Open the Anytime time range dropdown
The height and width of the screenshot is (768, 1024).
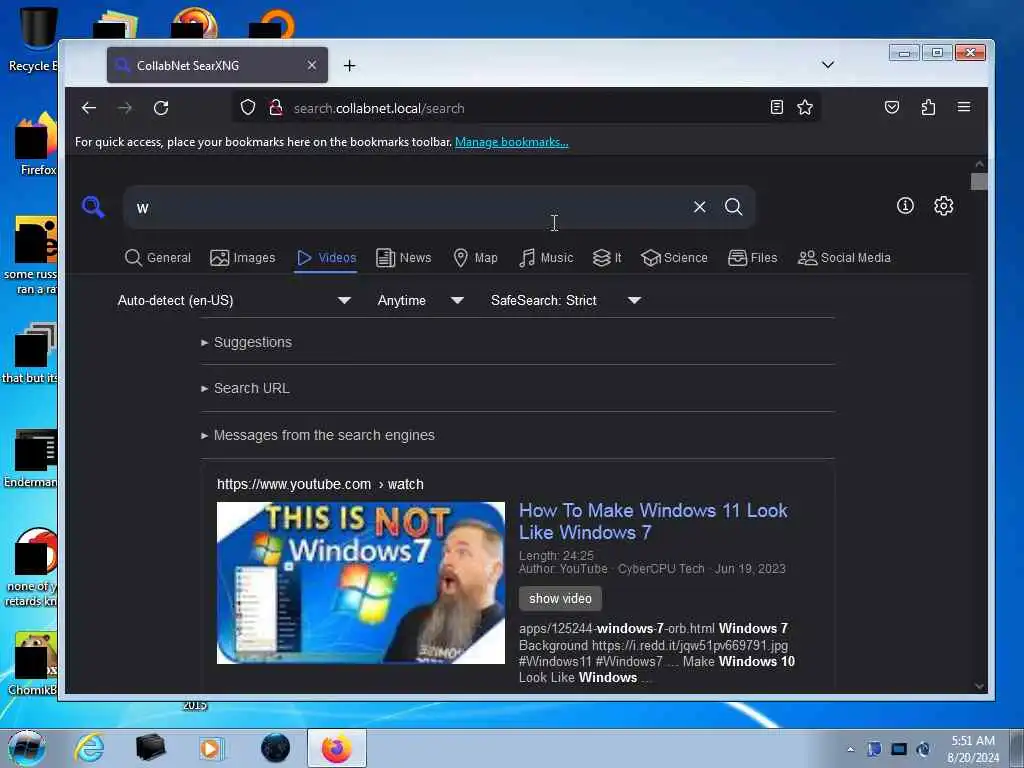[x=421, y=300]
